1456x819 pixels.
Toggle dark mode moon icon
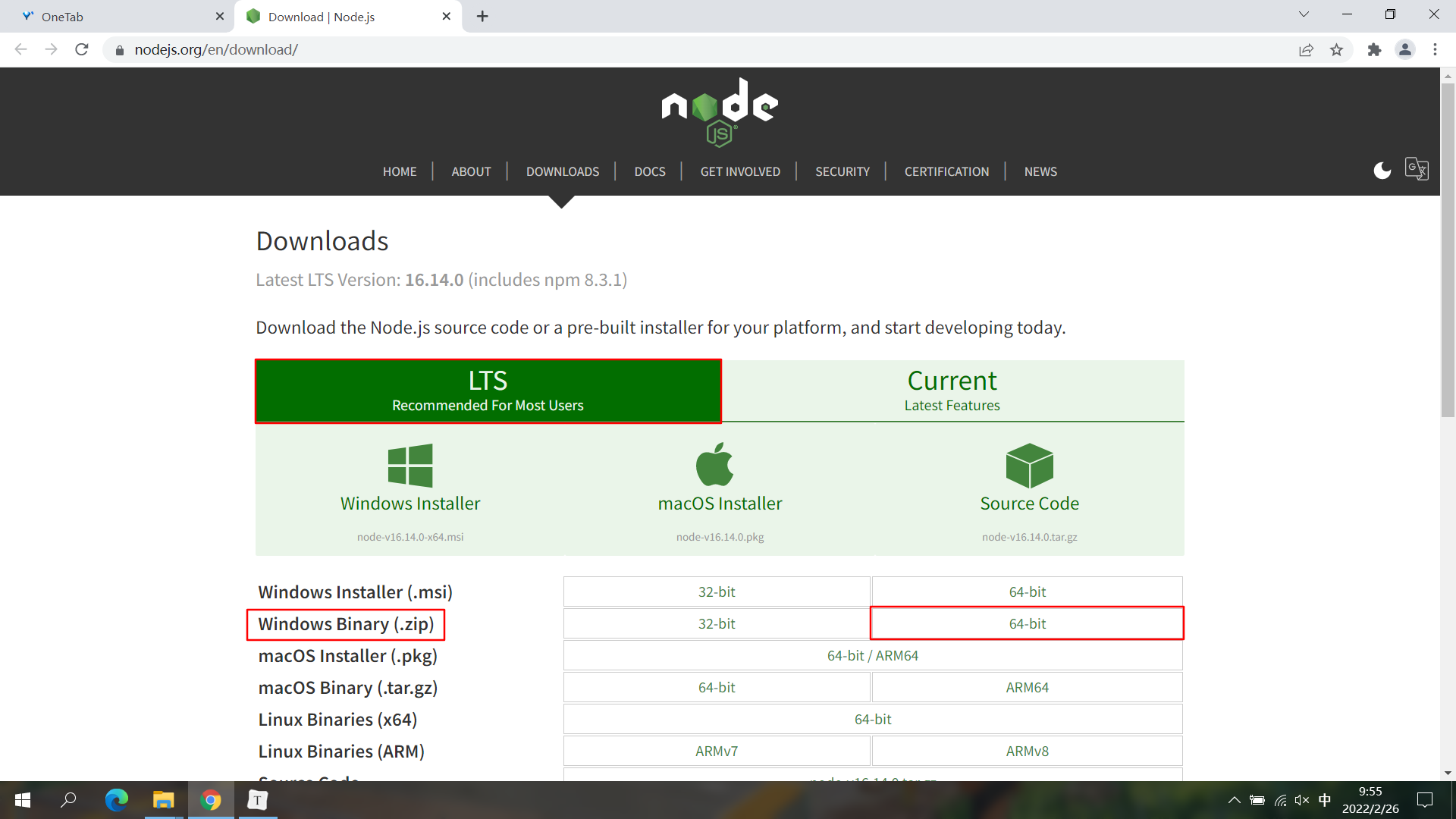[1382, 171]
